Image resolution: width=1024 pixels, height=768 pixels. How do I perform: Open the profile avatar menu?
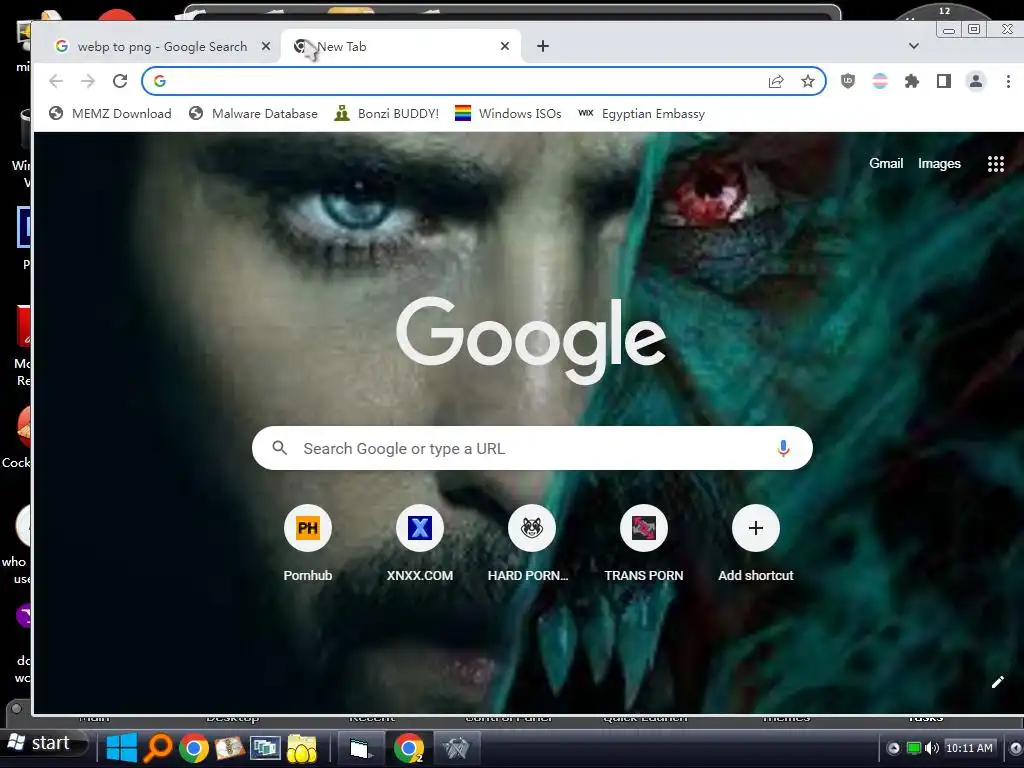pos(976,81)
